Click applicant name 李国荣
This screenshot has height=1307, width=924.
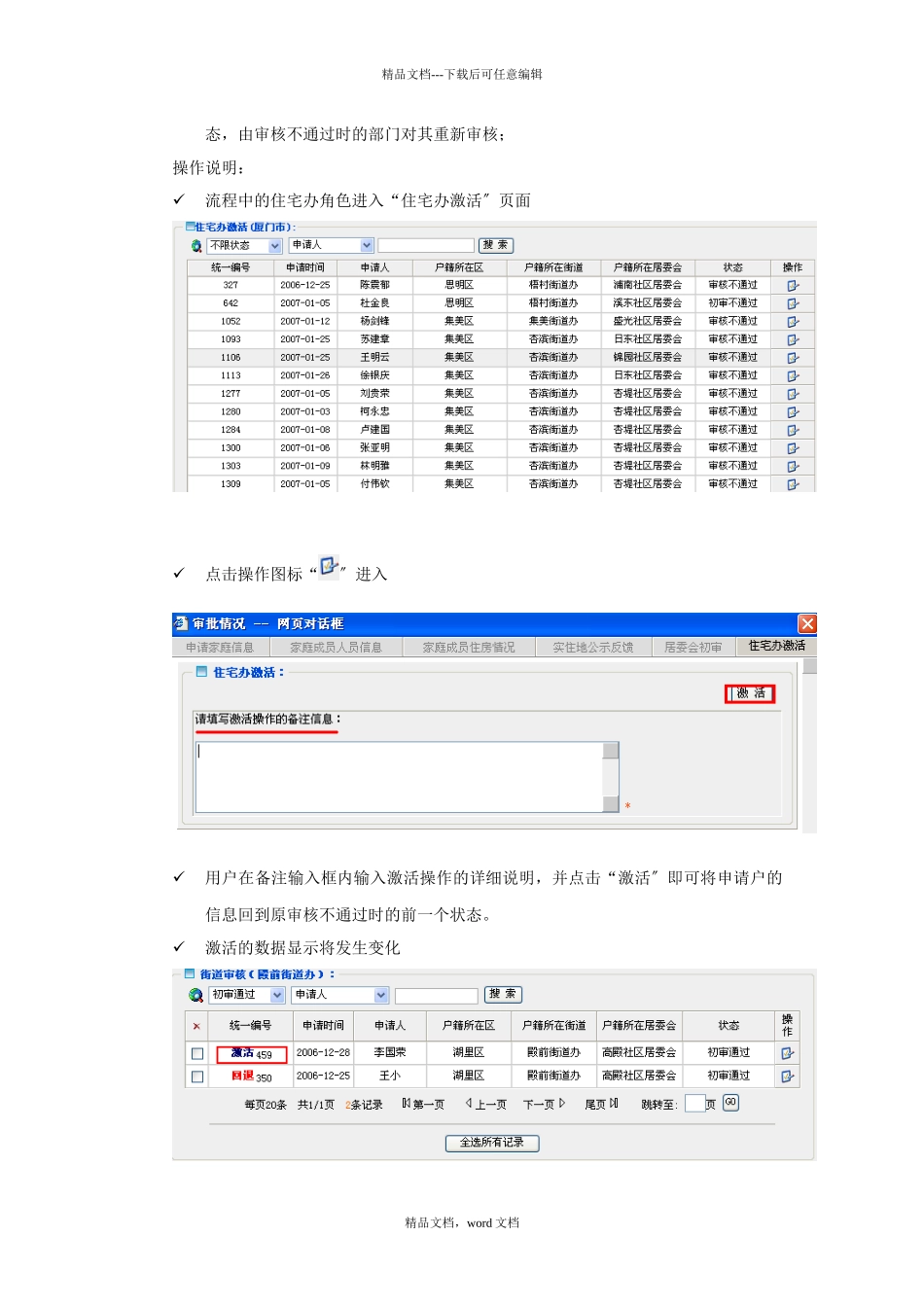point(390,1053)
